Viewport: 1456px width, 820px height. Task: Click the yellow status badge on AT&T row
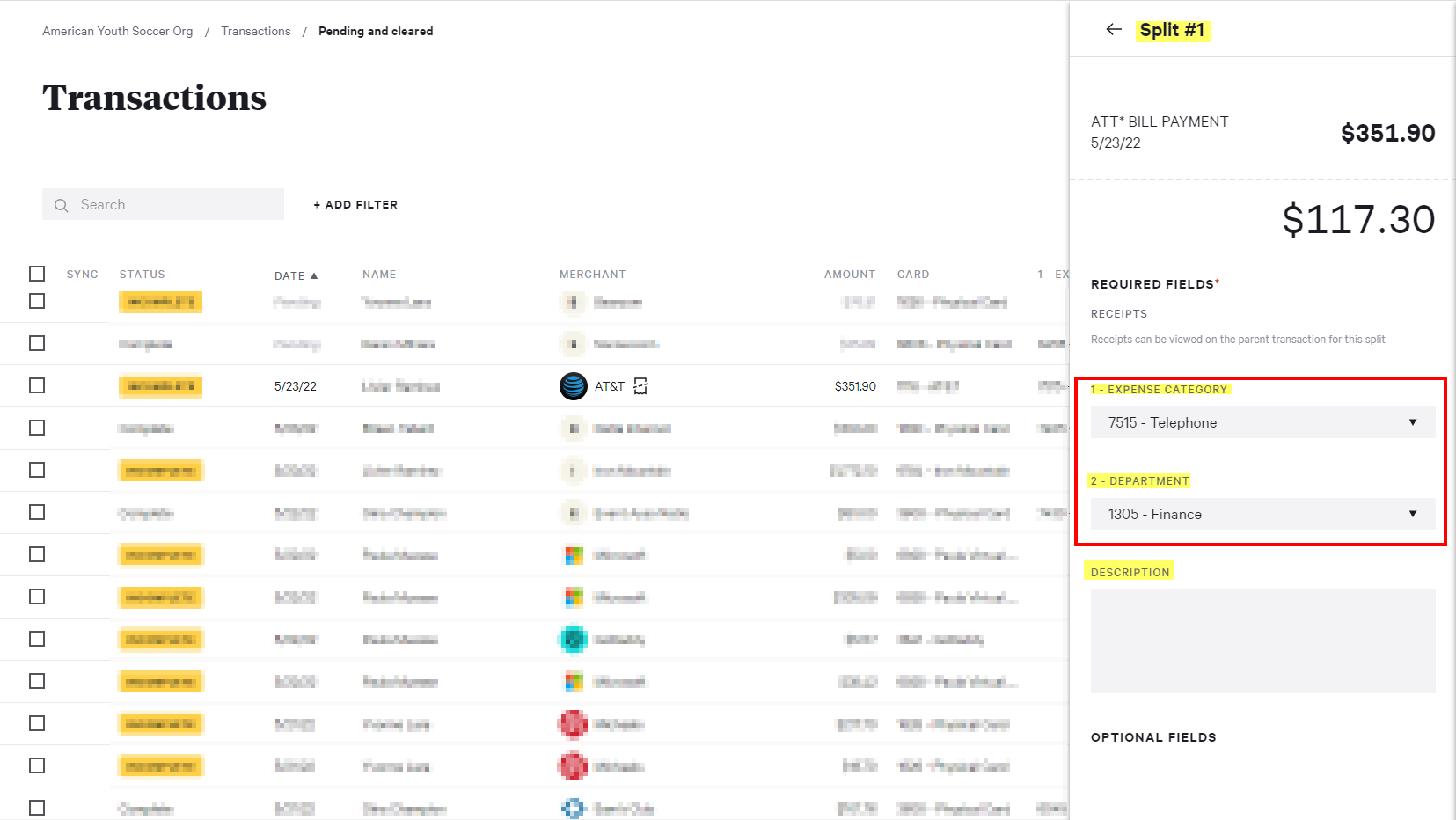point(161,386)
